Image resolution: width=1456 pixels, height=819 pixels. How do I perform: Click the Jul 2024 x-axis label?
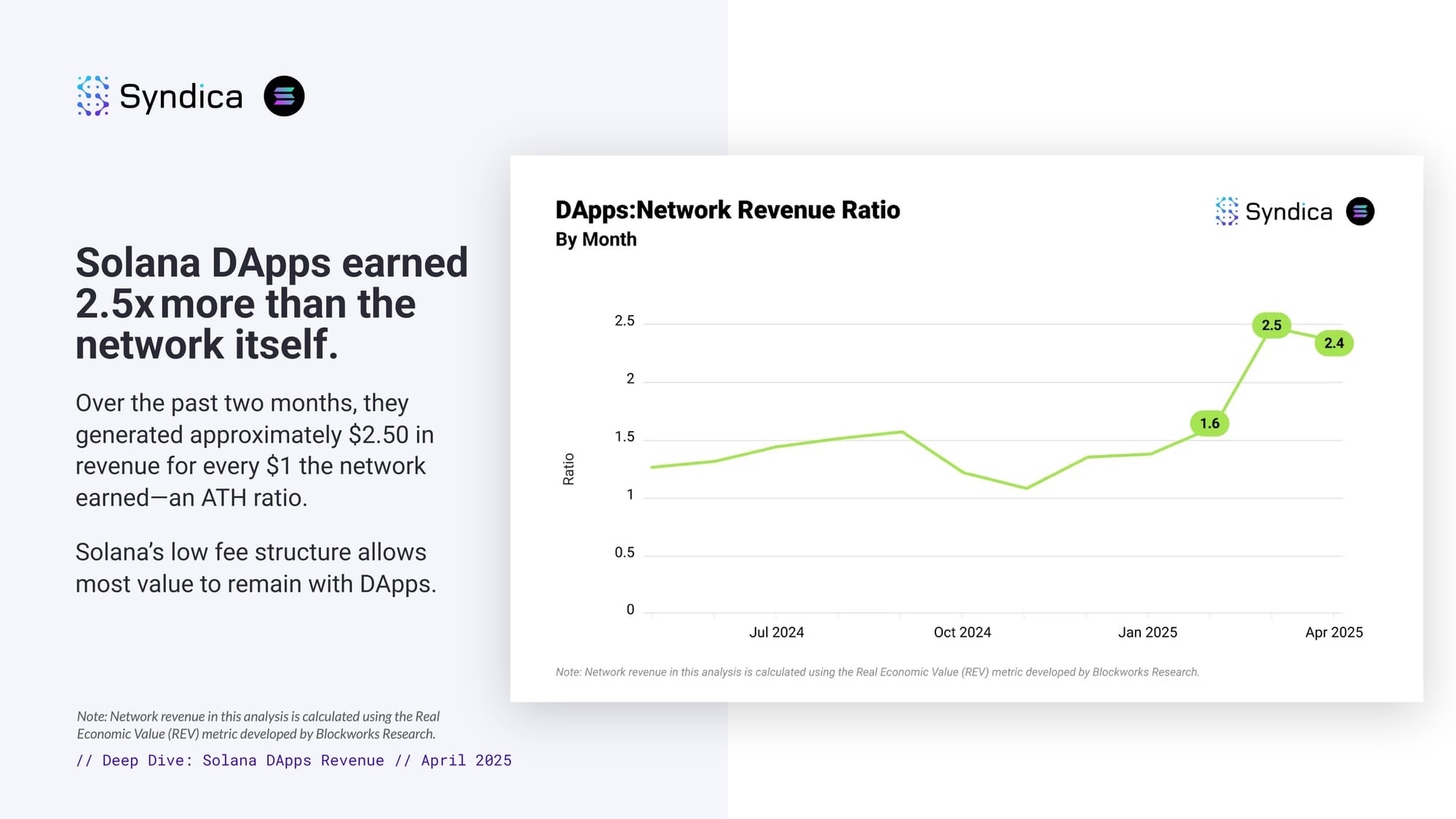pyautogui.click(x=776, y=633)
